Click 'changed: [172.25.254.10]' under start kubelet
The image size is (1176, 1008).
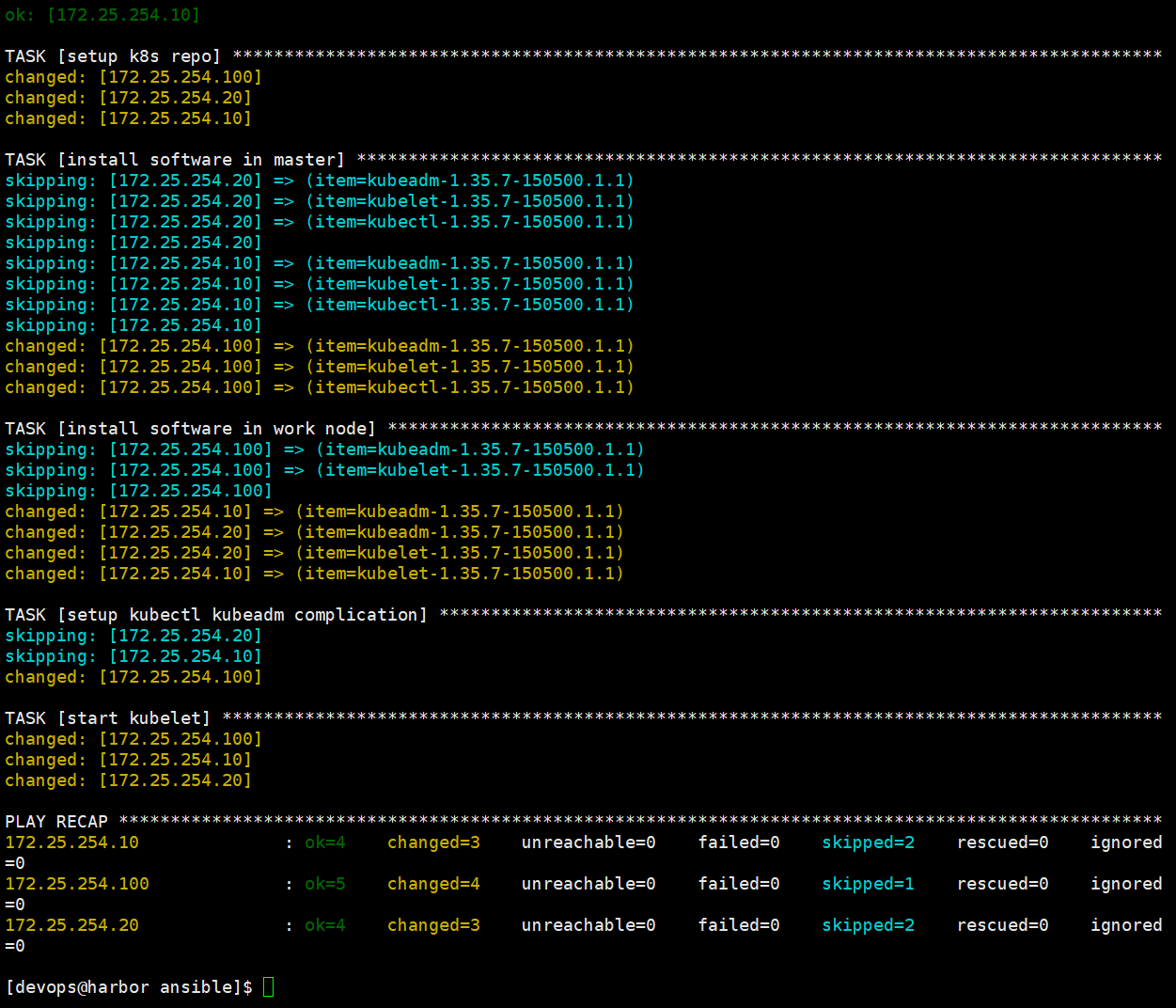point(129,760)
